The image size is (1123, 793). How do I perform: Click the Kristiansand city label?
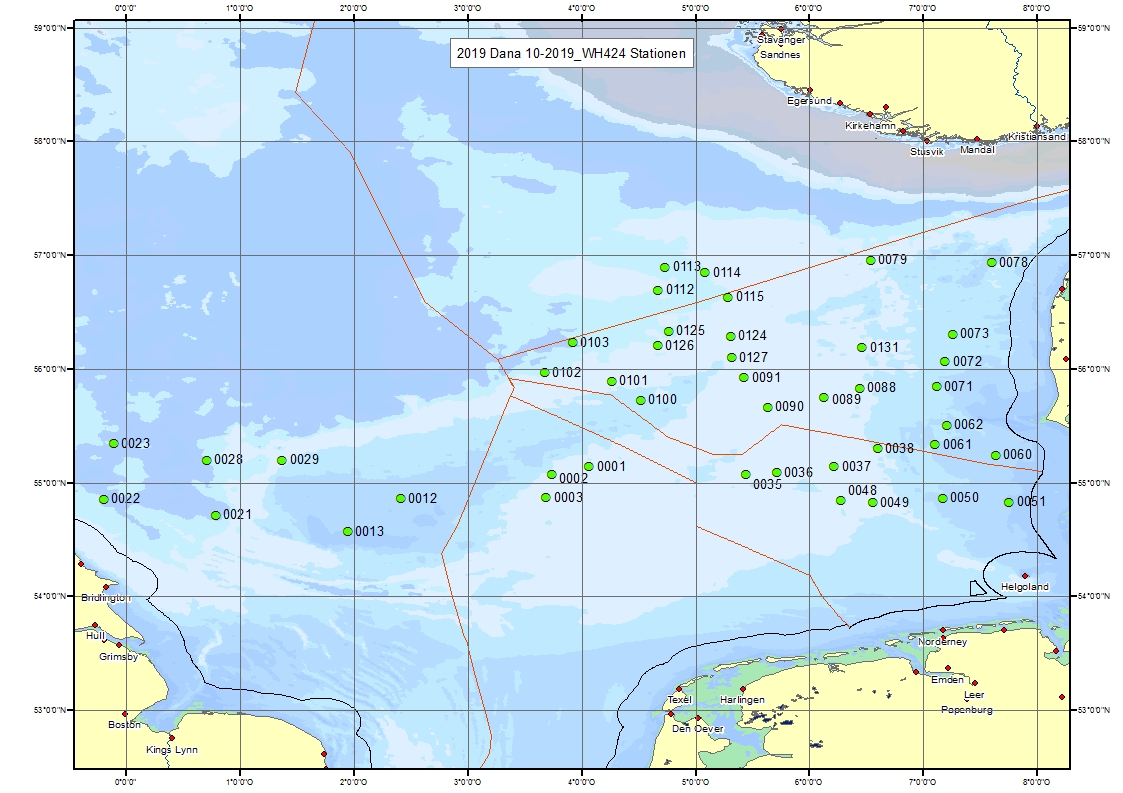(1036, 137)
